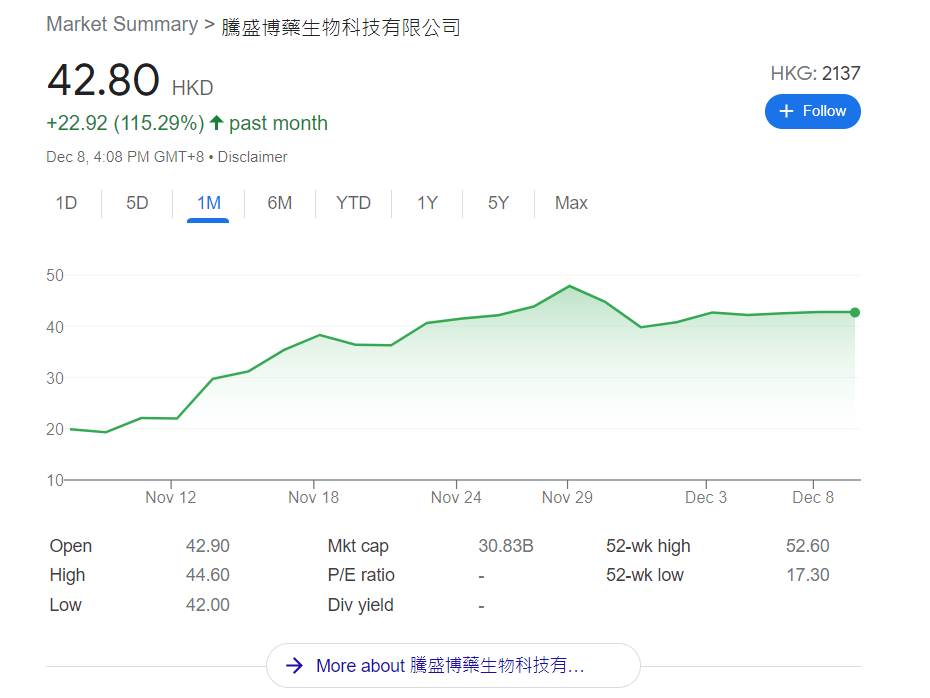Select the 1M range tab
Viewport: 930px width, 698px height.
[209, 203]
